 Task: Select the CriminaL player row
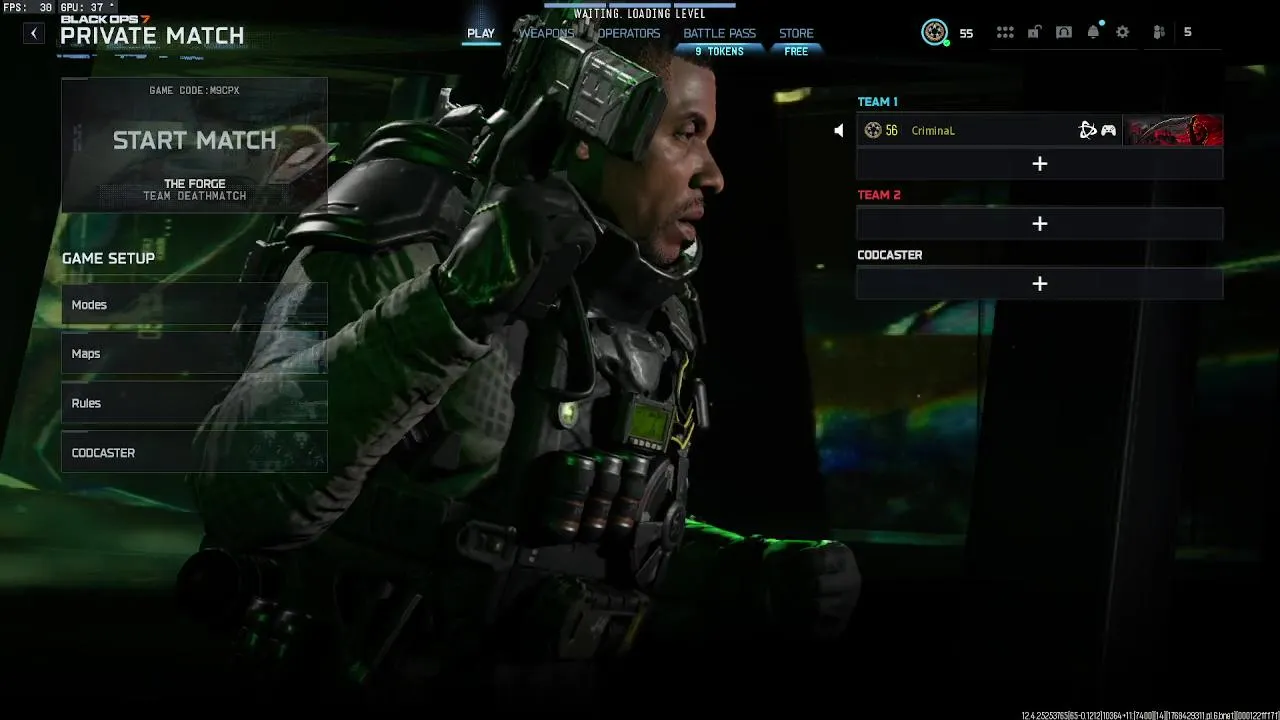(1040, 130)
